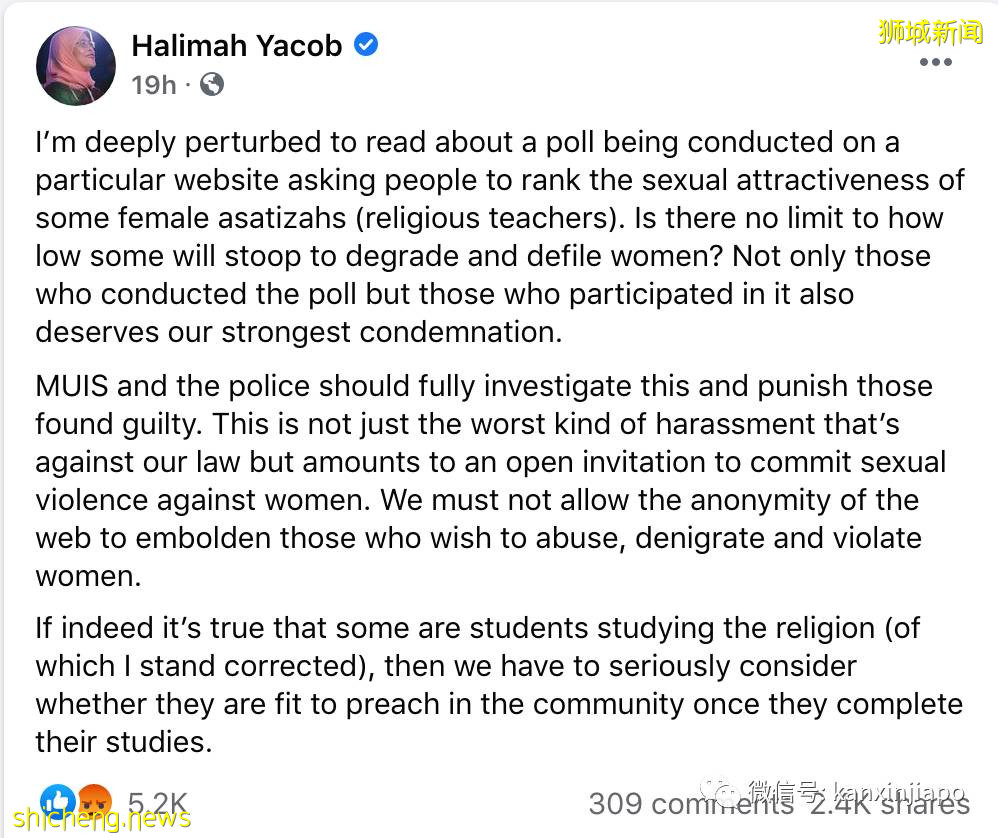Click the 狮城新闻 watermark label

coord(930,32)
